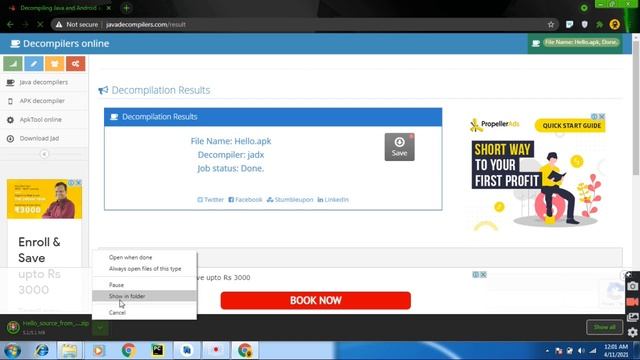Image resolution: width=640 pixels, height=360 pixels.
Task: Click the Chrome profile avatar icon
Action: (x=614, y=24)
